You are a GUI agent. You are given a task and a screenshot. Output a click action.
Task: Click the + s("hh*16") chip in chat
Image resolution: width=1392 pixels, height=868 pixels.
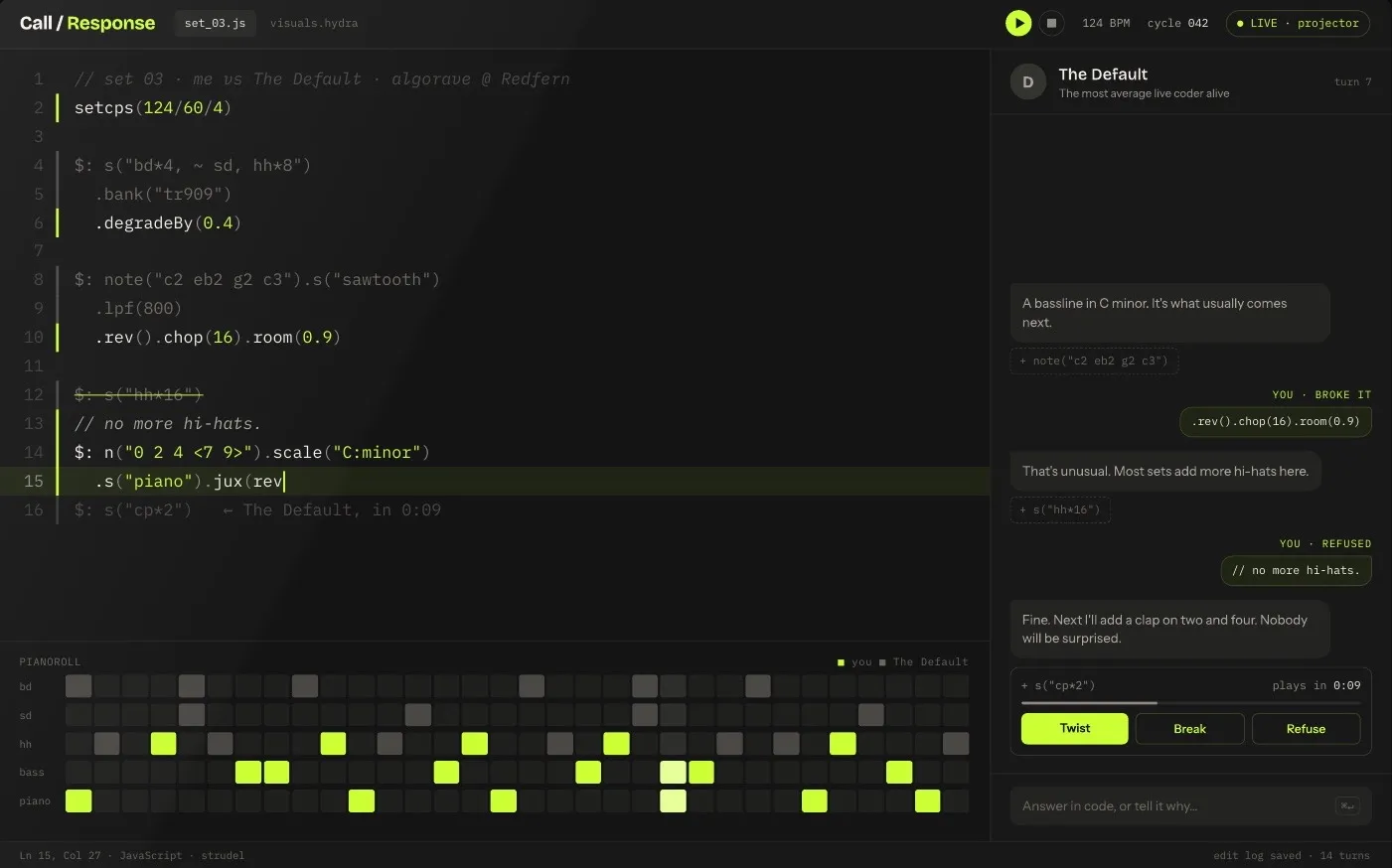click(1060, 510)
